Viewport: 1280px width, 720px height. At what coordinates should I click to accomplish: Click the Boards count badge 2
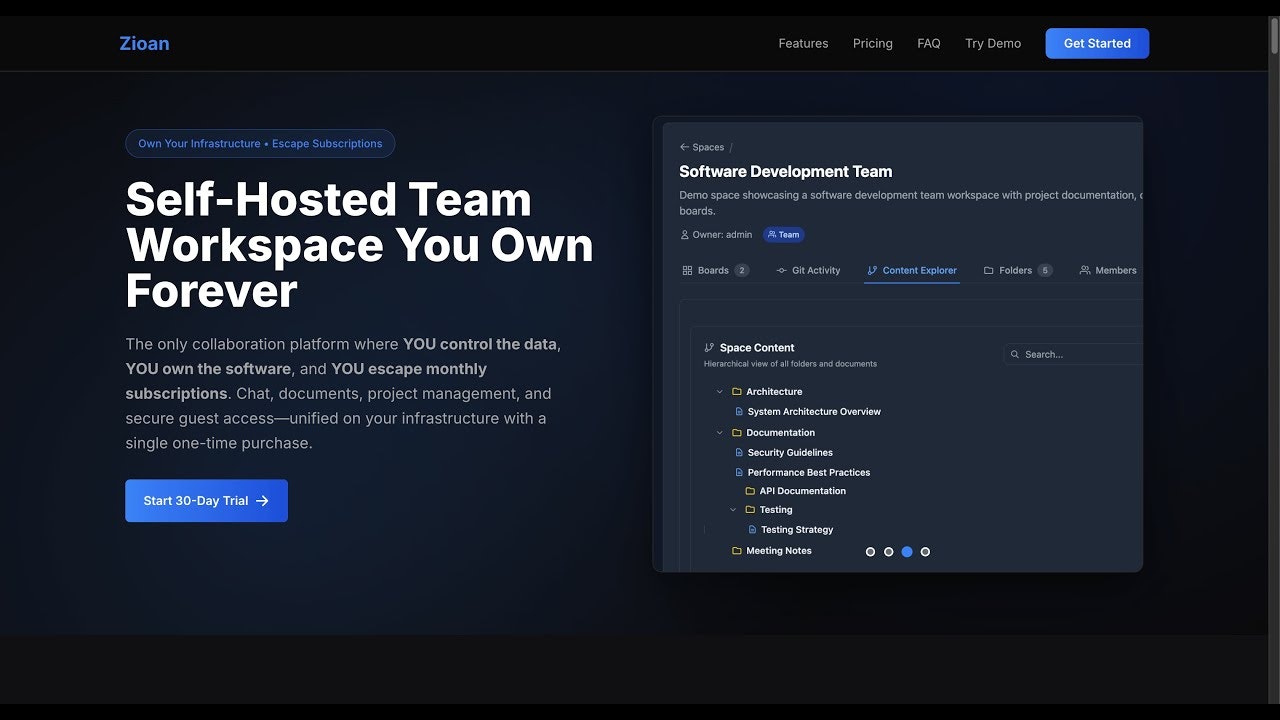tap(741, 270)
